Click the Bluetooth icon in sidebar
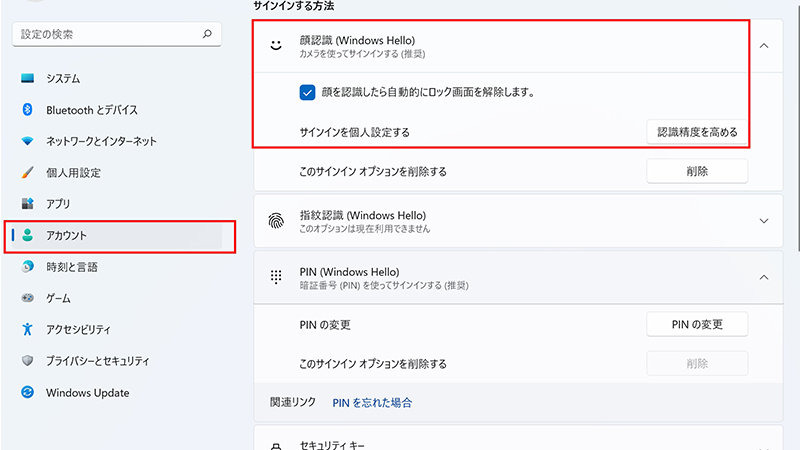 (28, 110)
